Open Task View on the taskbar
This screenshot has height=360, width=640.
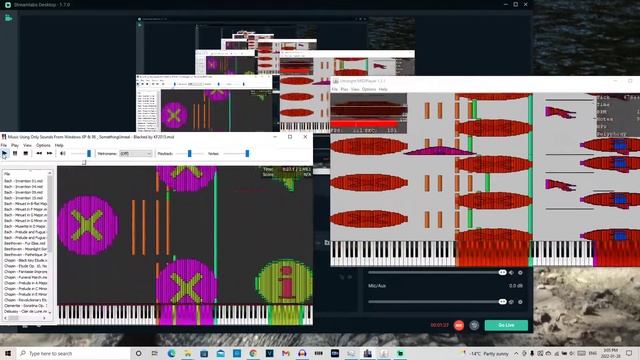[155, 353]
